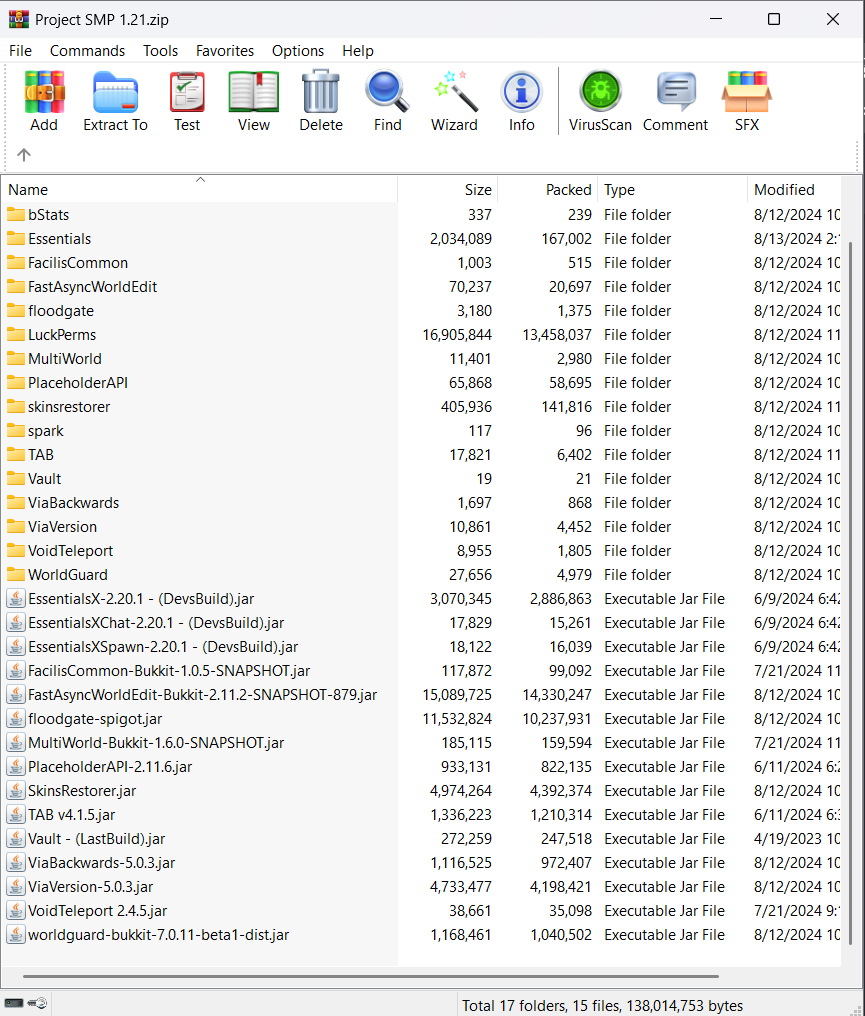The height and width of the screenshot is (1016, 865).
Task: Sort by the Packed column header
Action: tap(548, 190)
